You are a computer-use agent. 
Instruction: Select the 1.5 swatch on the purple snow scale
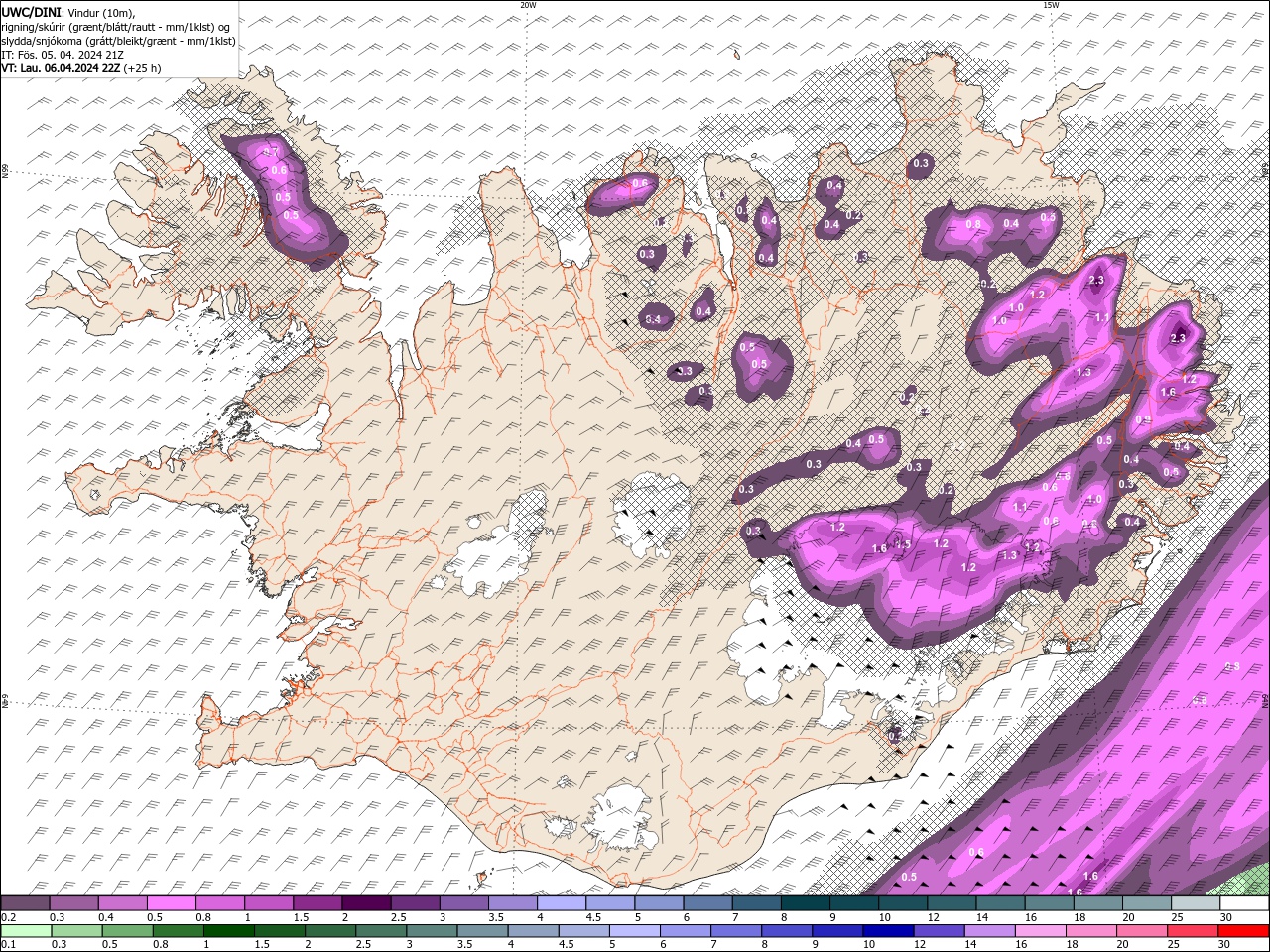point(317,903)
